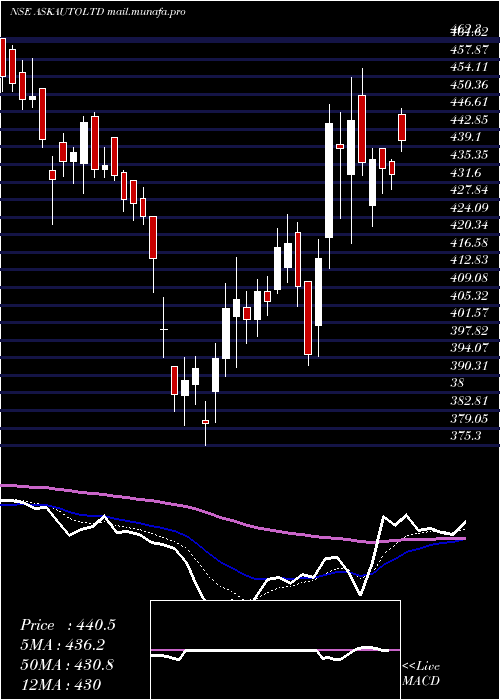The height and width of the screenshot is (700, 500).
Task: Click the 450.36 price axis label
Action: click(470, 85)
